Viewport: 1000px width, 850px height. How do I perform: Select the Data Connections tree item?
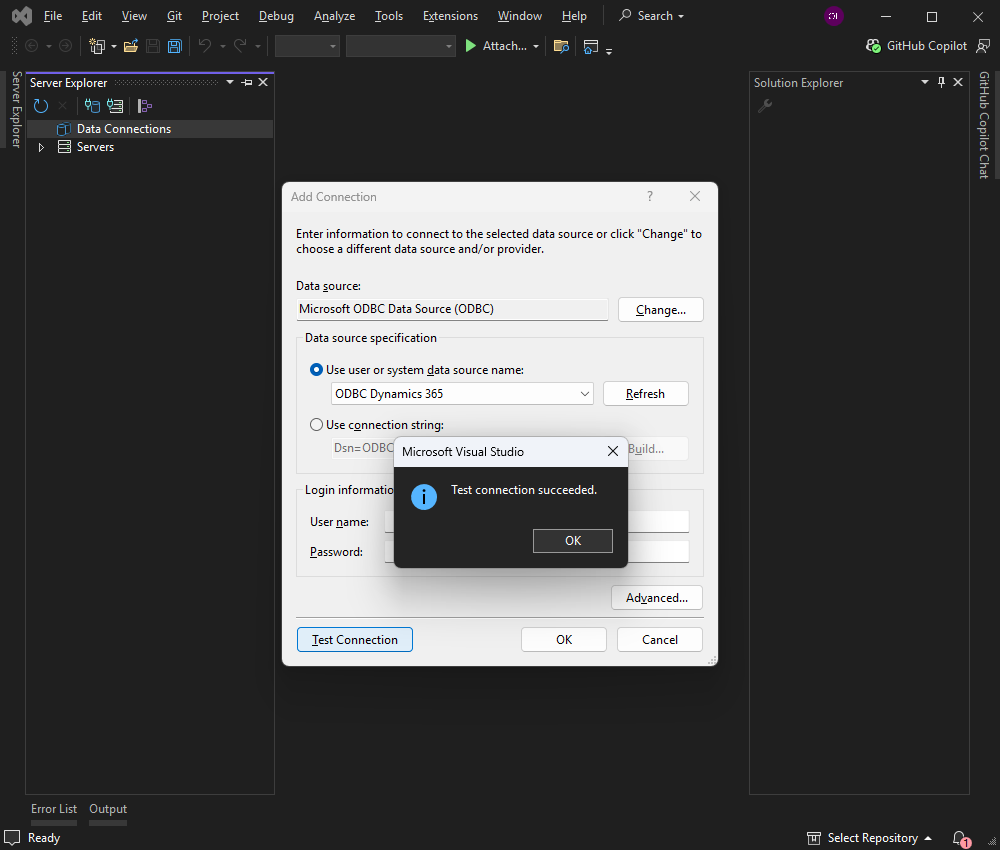[123, 129]
